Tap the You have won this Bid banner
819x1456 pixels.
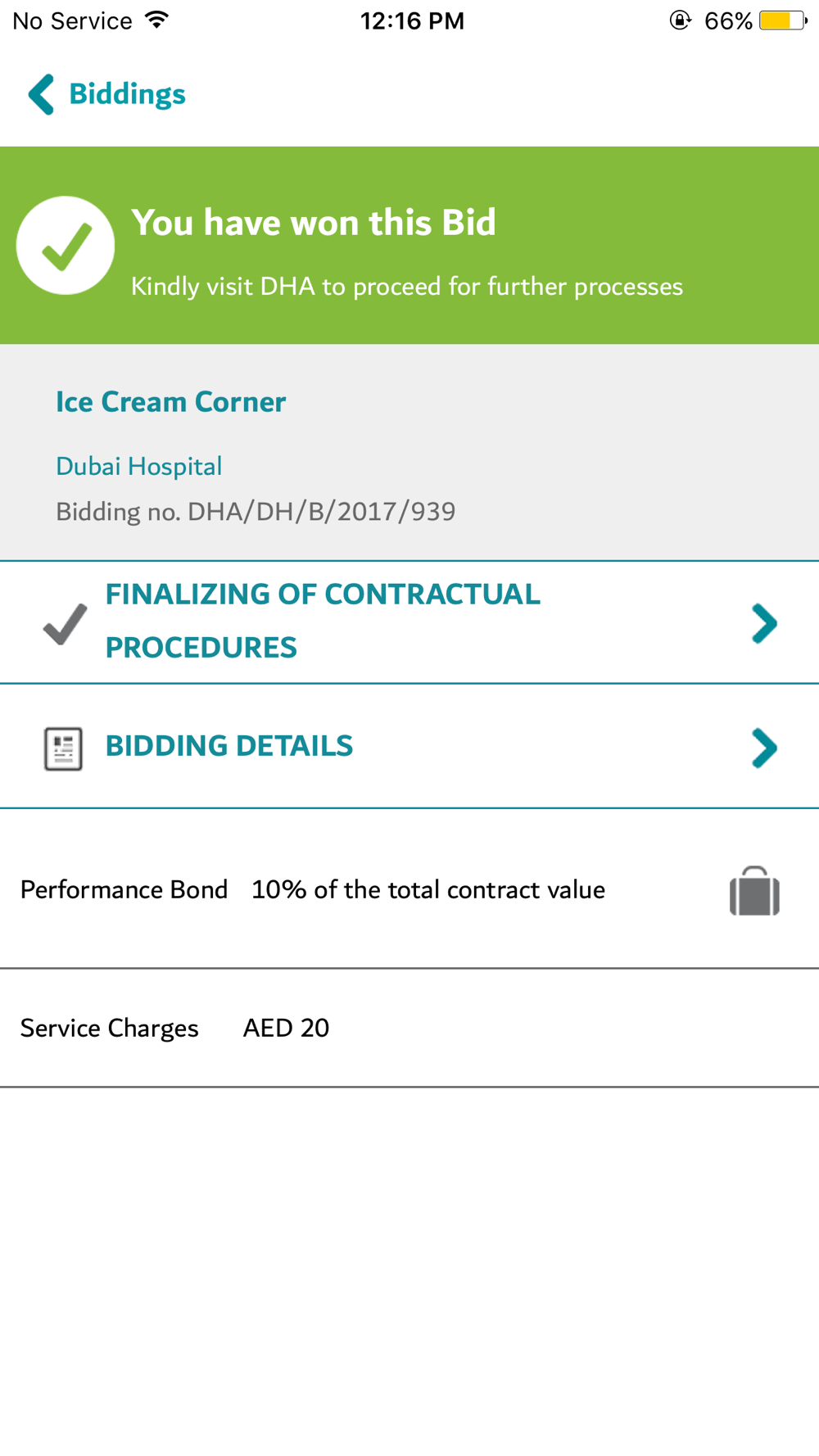[x=409, y=246]
